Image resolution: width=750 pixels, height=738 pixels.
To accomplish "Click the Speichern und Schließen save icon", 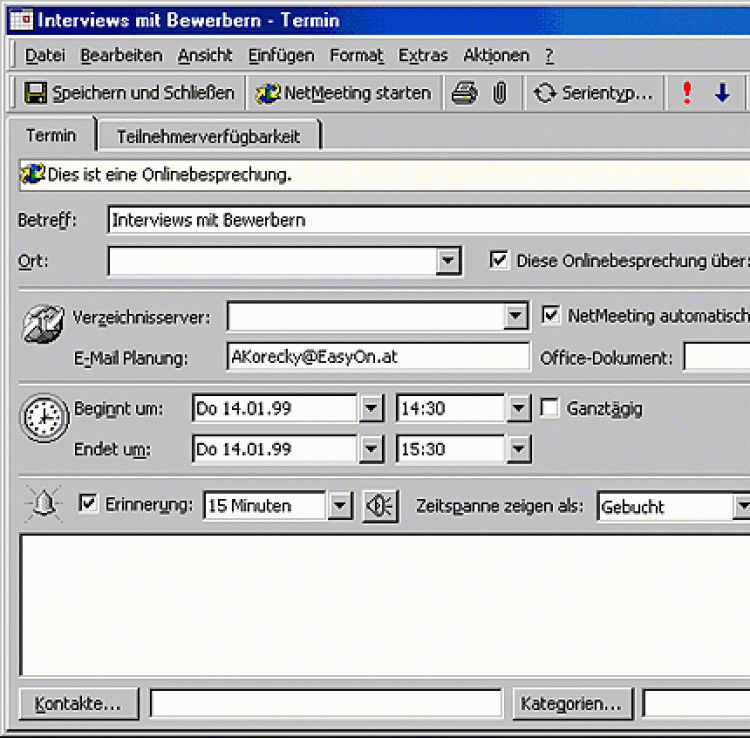I will pyautogui.click(x=36, y=93).
